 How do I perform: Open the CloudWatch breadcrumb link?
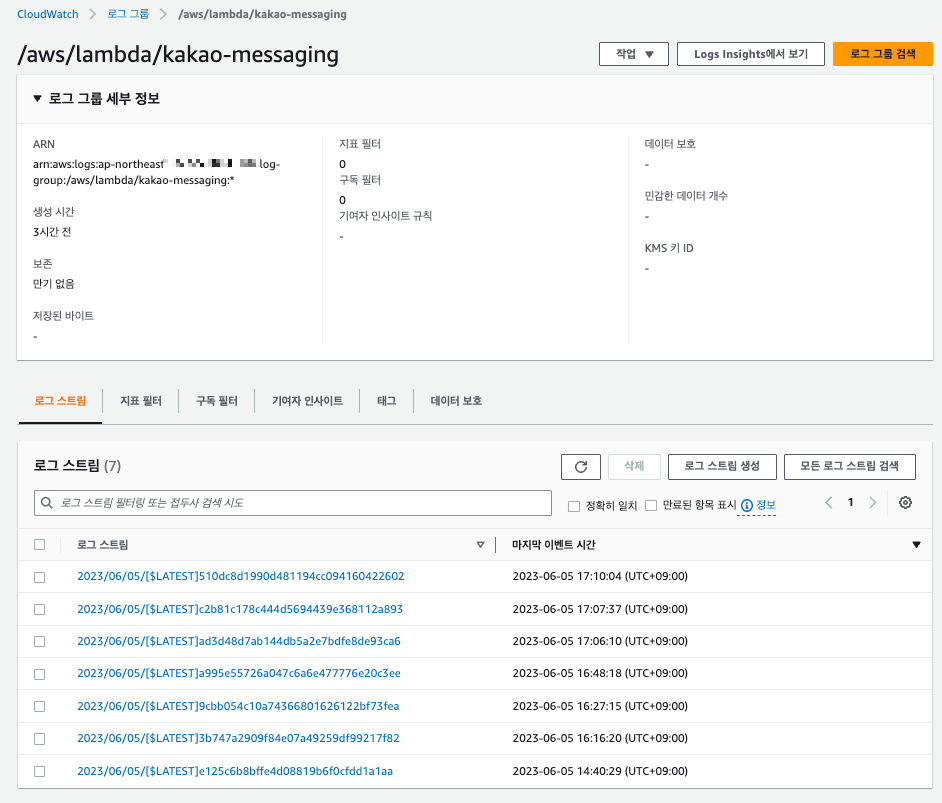(x=47, y=14)
